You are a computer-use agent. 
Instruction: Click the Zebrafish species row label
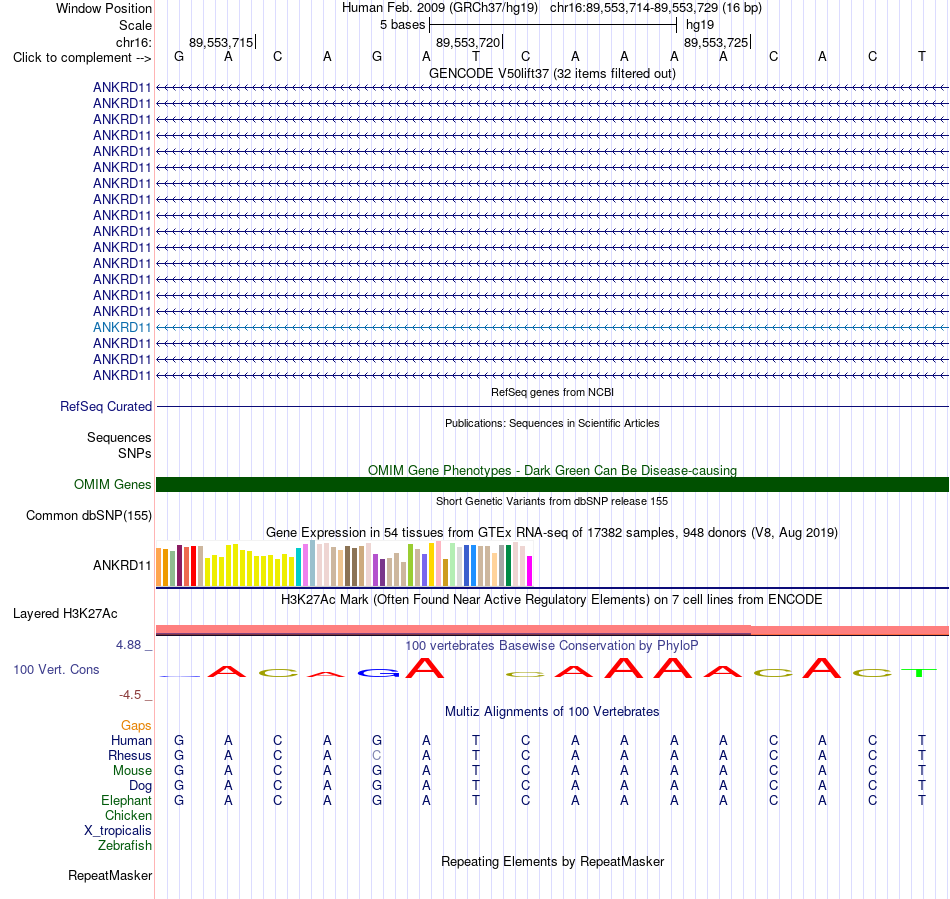(125, 845)
